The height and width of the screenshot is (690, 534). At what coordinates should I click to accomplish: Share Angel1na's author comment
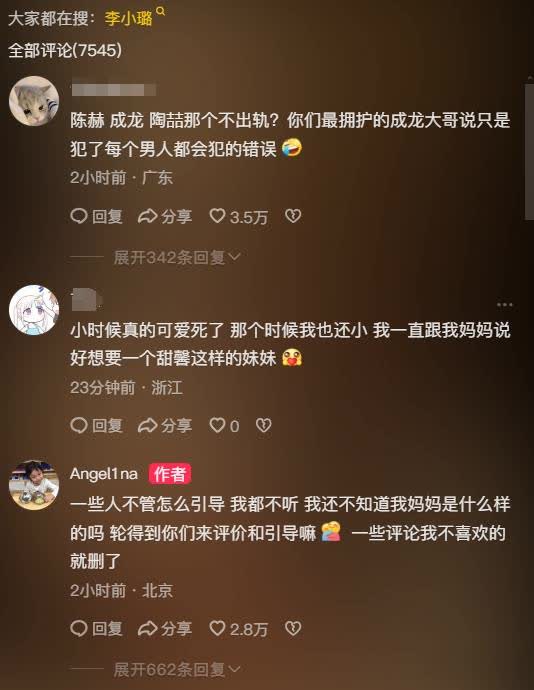[x=165, y=628]
